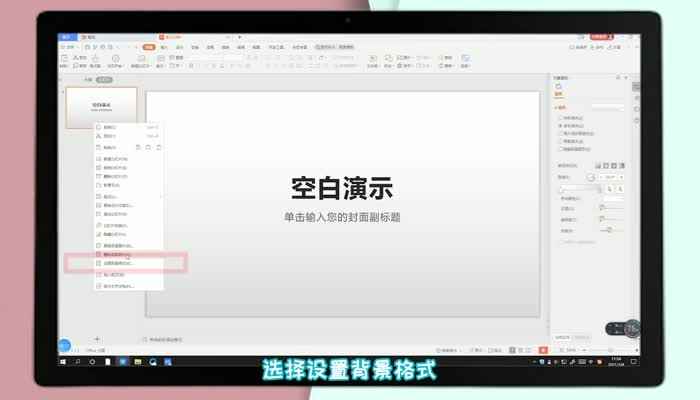Screen dimensions: 700x400
Task: Select the first slide thumbnail 空白演示
Action: [x=101, y=106]
